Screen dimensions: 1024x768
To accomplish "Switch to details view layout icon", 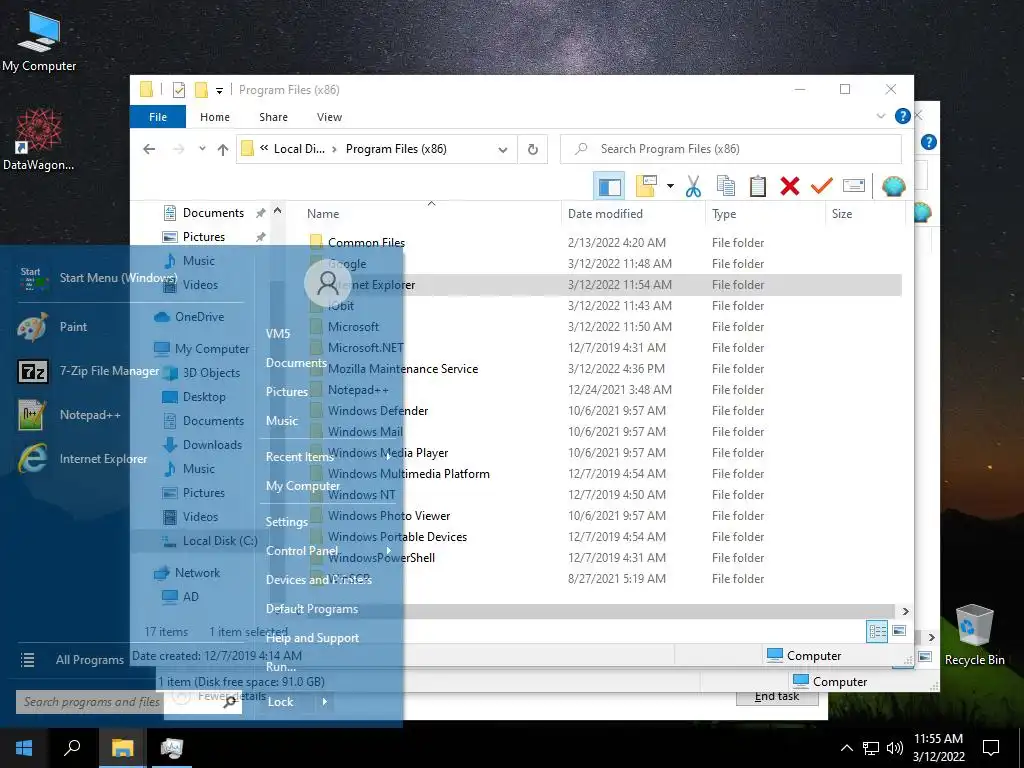I will point(877,631).
